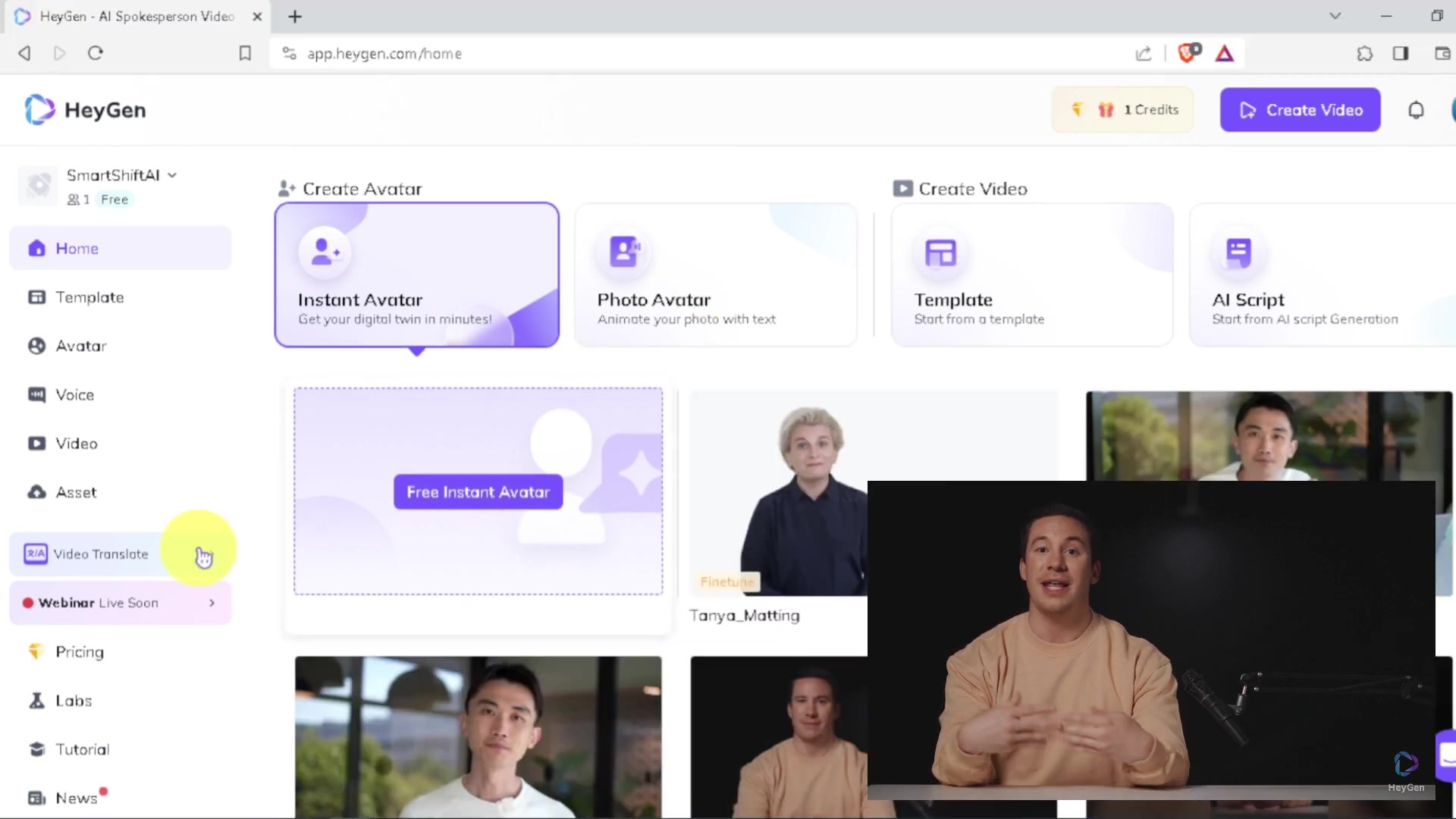Open the Template menu item

(x=120, y=297)
